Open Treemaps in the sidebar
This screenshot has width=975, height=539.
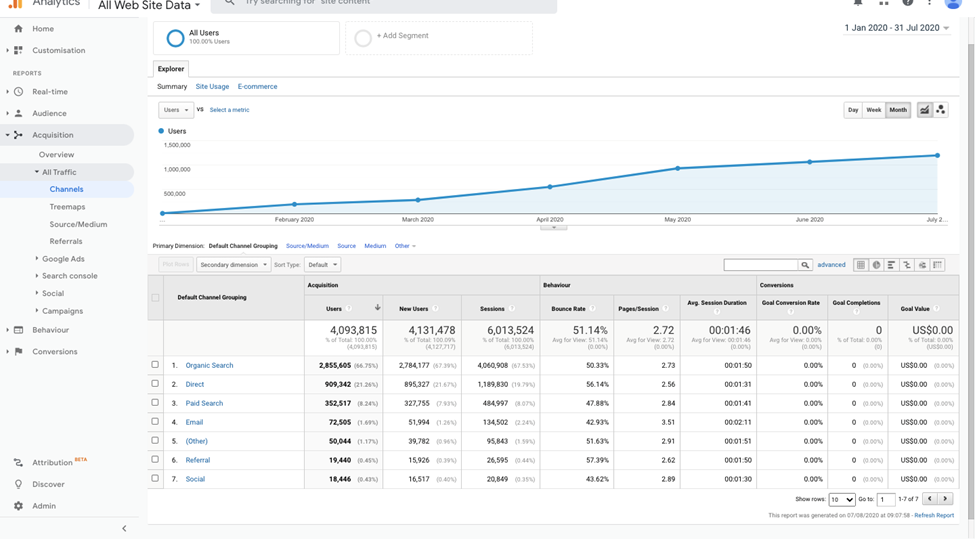tap(67, 207)
